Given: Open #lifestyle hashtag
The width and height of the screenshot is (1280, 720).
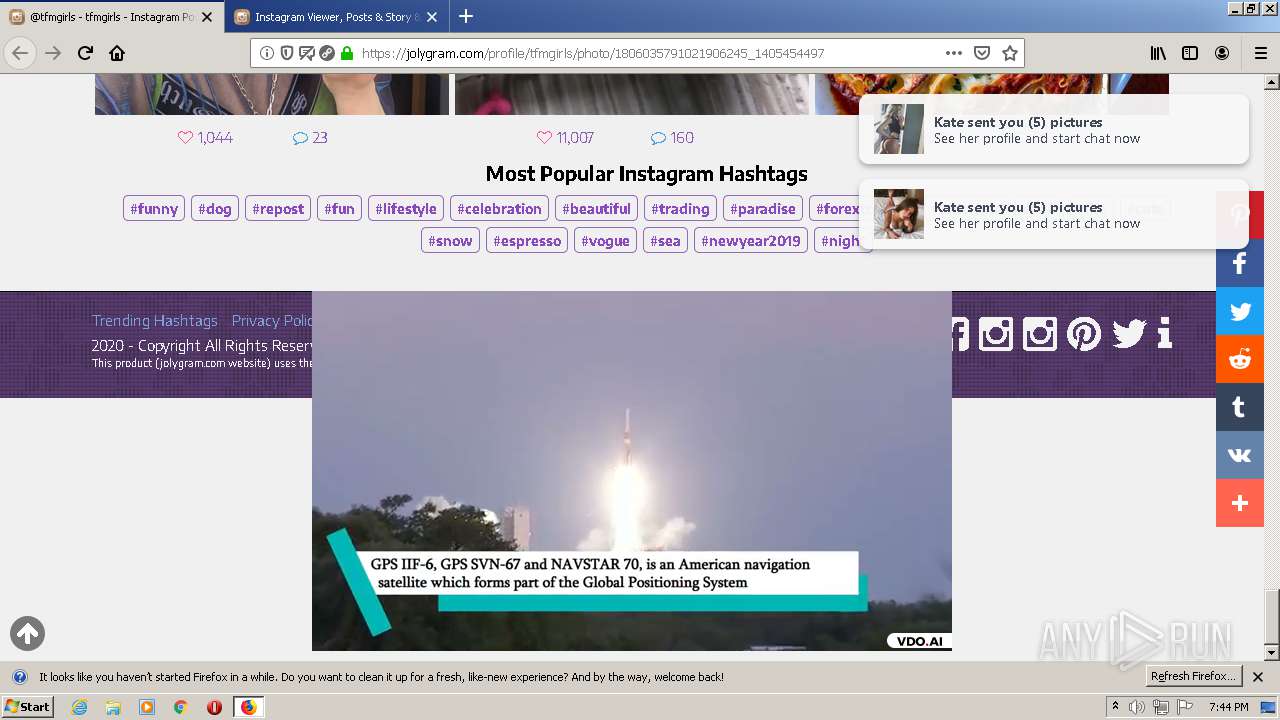Looking at the screenshot, I should pos(406,209).
